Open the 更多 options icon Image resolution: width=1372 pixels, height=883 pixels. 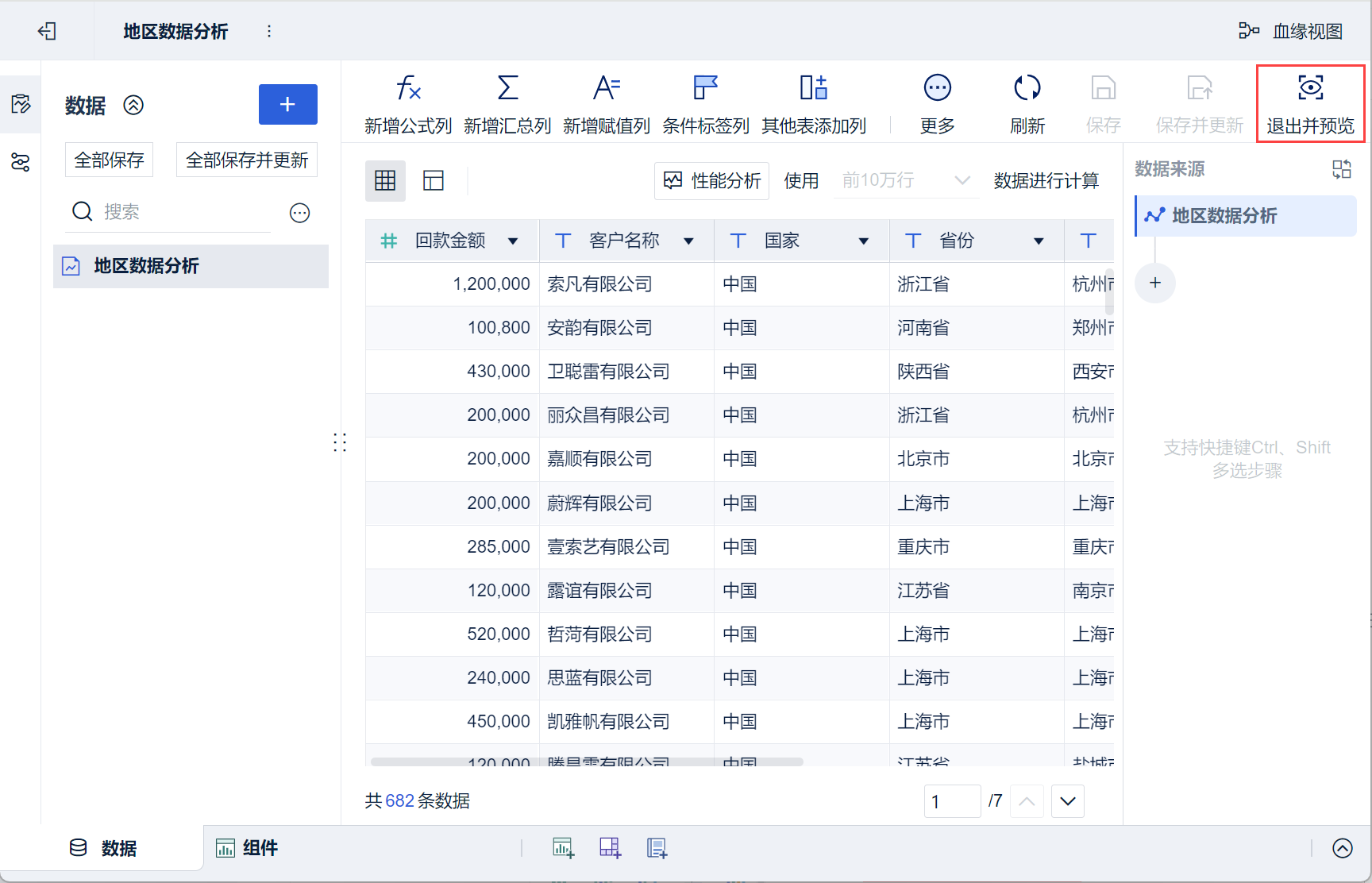pos(937,88)
